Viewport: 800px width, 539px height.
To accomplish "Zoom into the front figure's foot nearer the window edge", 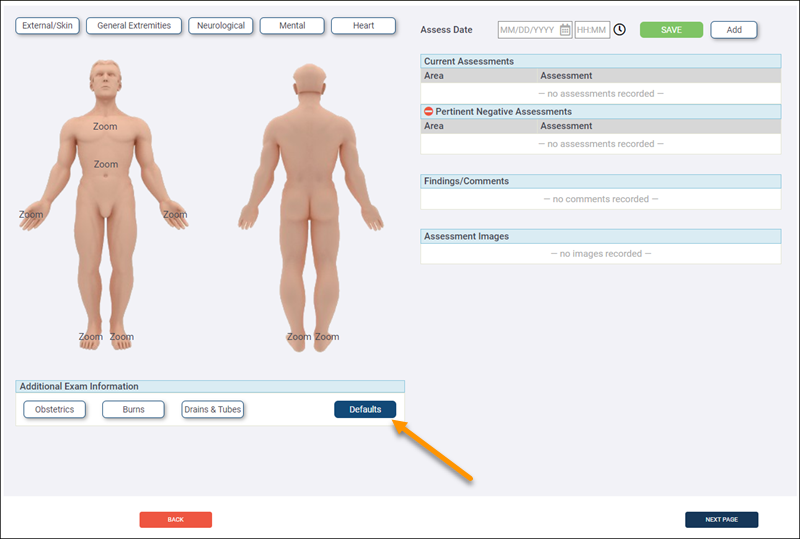I will click(x=90, y=336).
